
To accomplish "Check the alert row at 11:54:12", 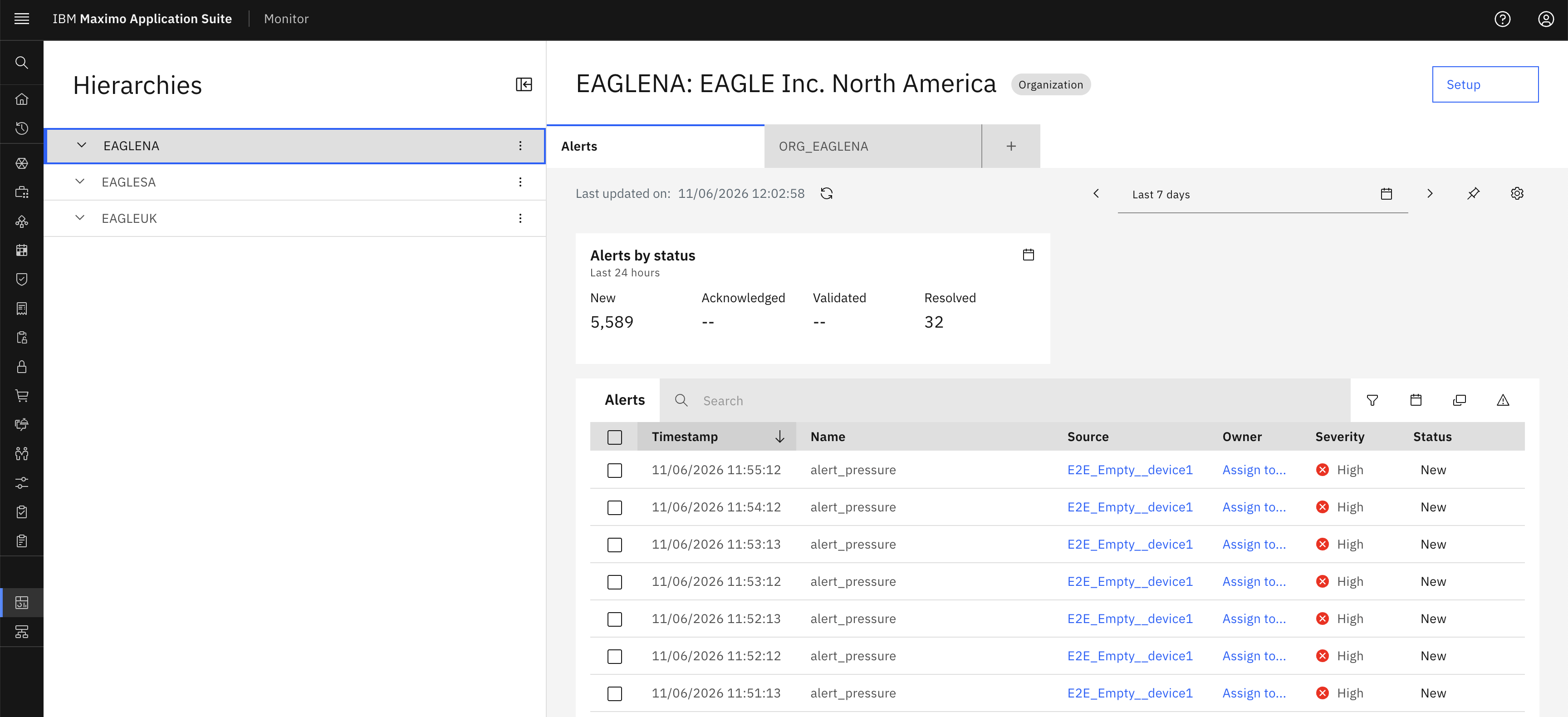I will [615, 508].
